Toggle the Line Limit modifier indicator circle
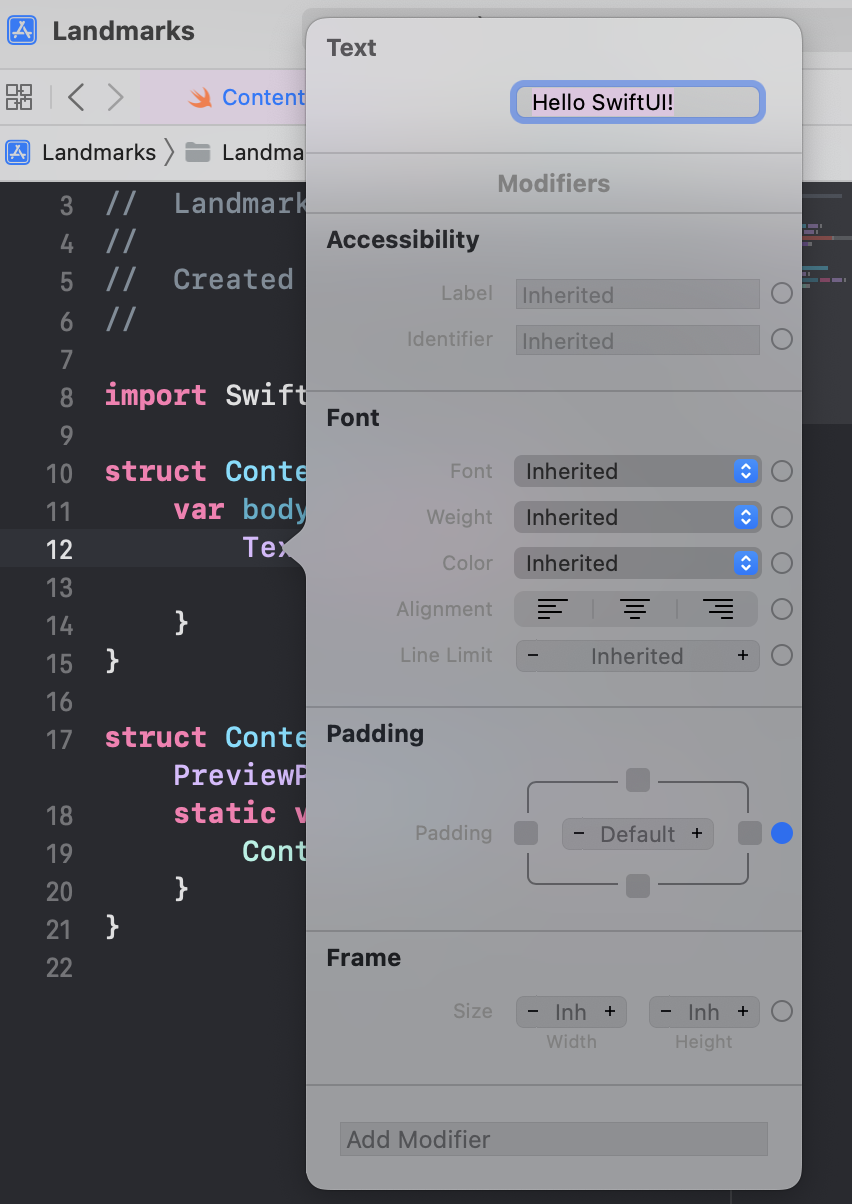 pos(782,655)
